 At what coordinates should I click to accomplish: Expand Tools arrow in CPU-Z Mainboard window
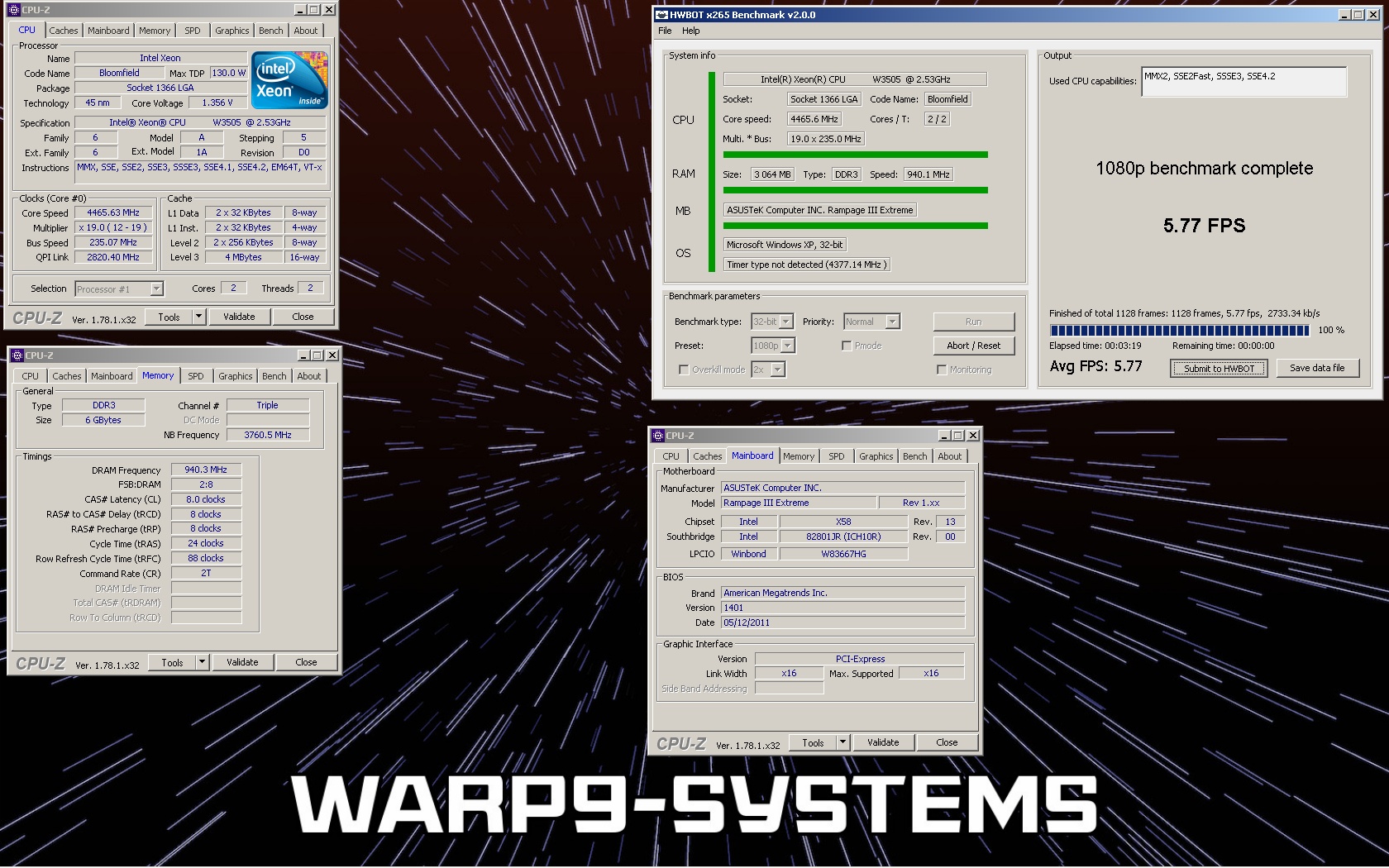tap(842, 742)
